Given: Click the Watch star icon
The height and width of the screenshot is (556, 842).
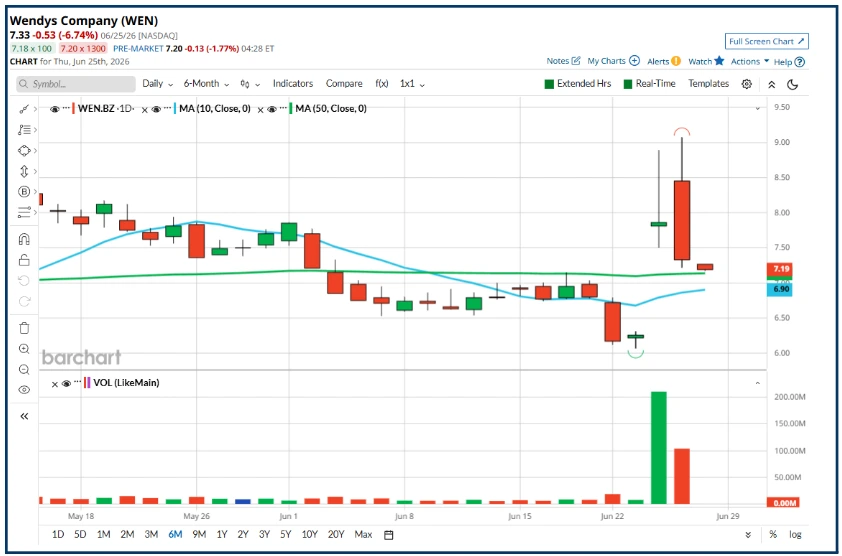Looking at the screenshot, I should [x=720, y=61].
